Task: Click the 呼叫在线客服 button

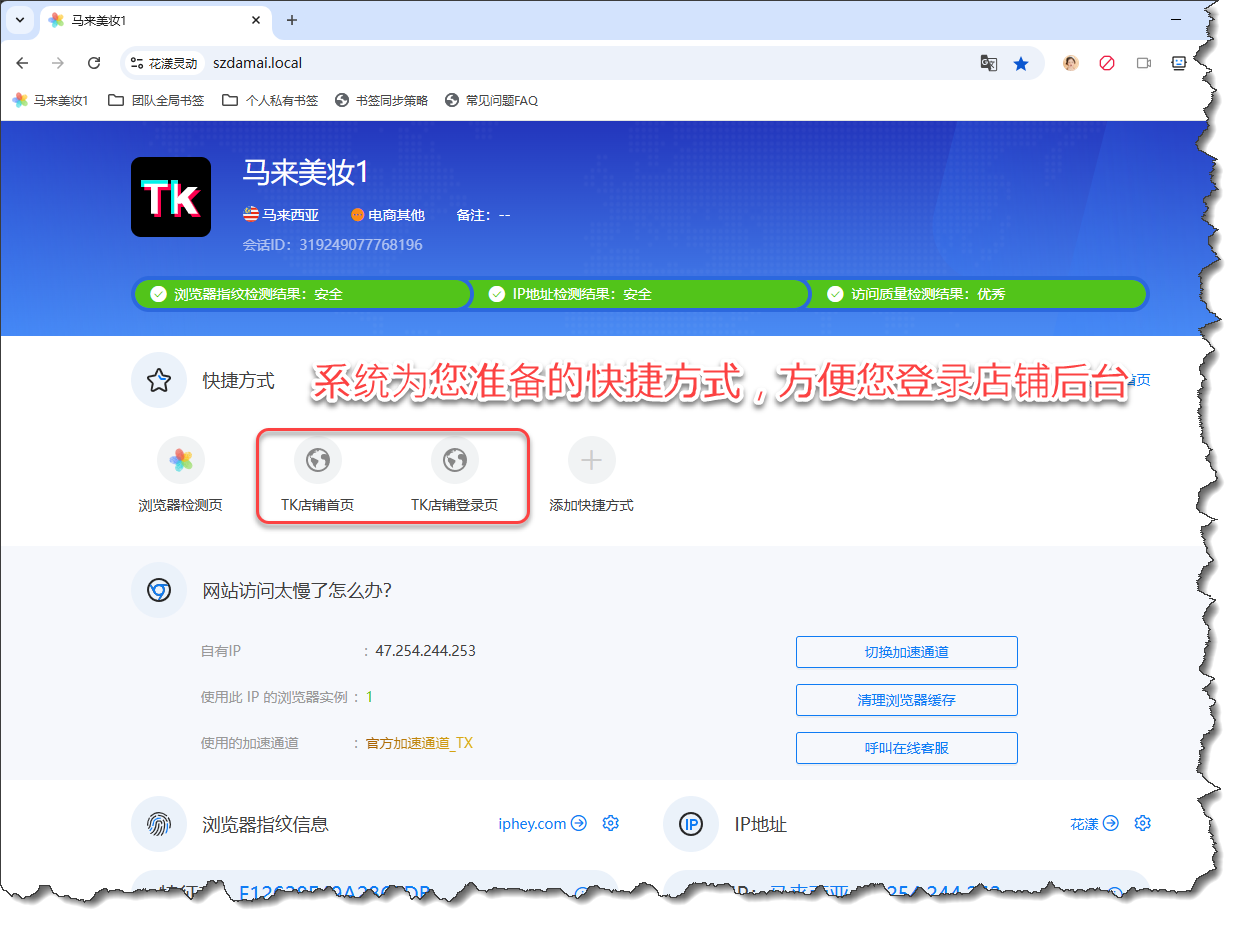Action: 907,748
